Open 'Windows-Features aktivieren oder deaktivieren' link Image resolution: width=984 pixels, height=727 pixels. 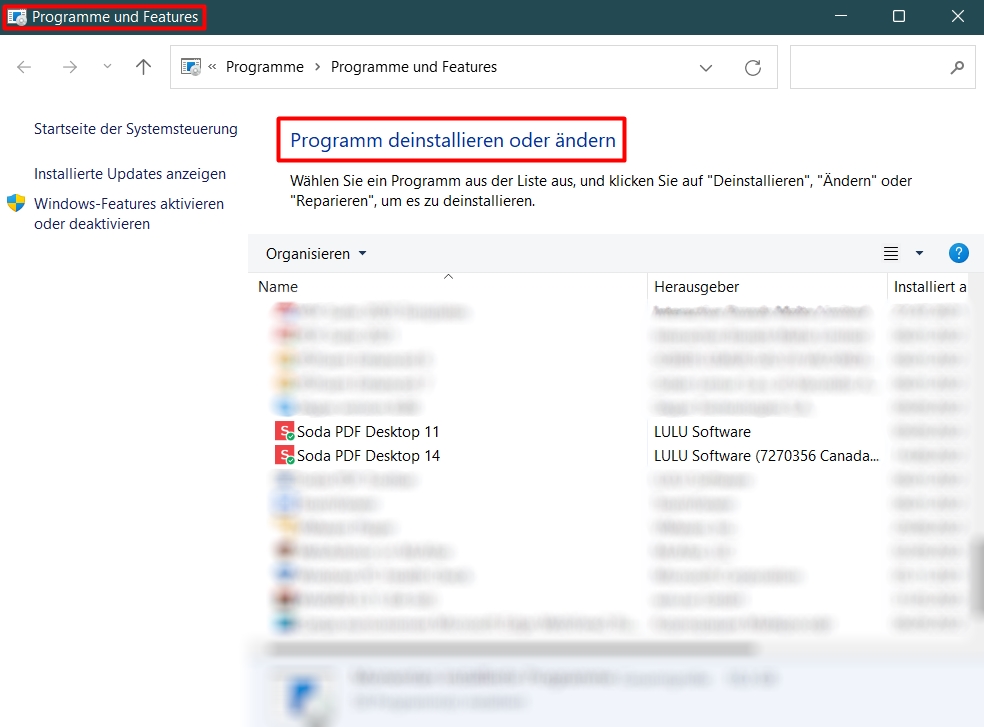tap(129, 213)
